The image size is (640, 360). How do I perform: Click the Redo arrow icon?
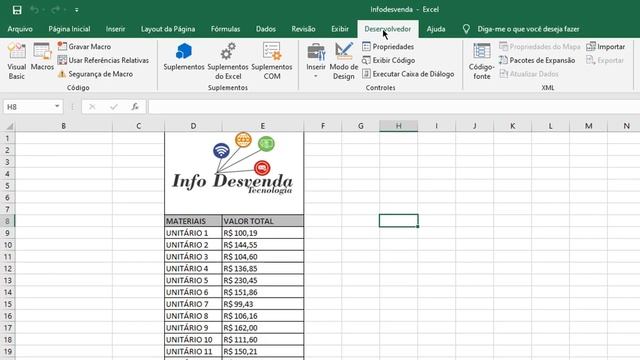tap(55, 10)
